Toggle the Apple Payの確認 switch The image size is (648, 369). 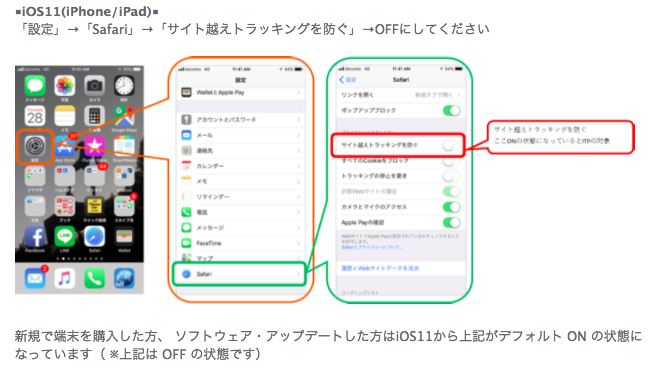(451, 223)
